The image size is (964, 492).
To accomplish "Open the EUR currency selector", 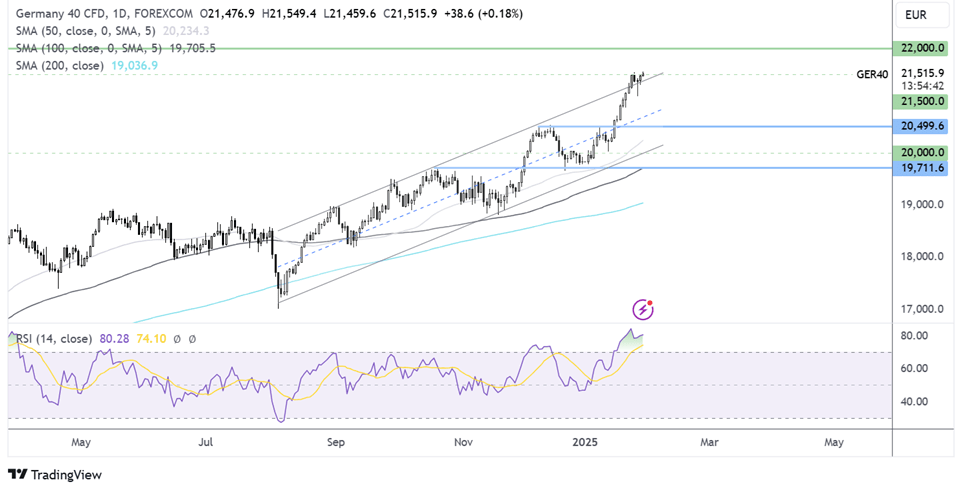I will click(920, 15).
